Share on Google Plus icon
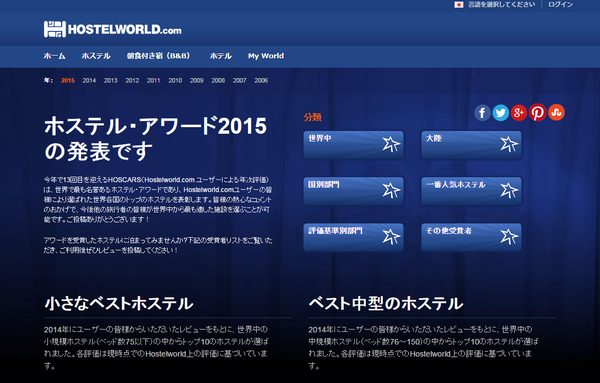 point(519,112)
